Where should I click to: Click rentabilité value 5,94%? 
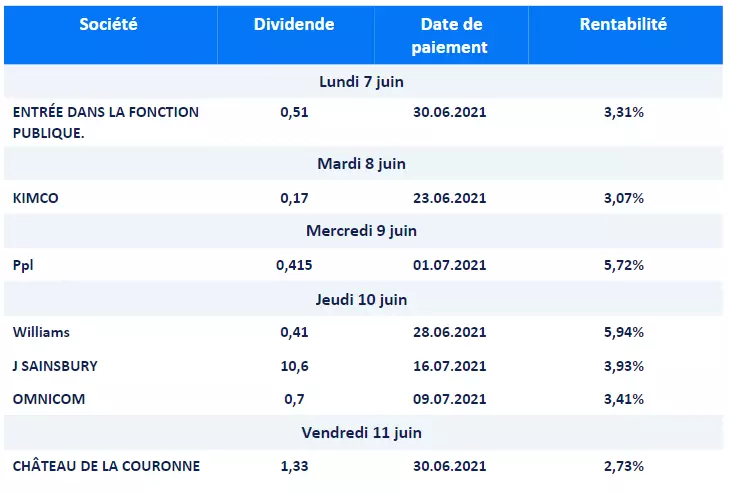623,332
